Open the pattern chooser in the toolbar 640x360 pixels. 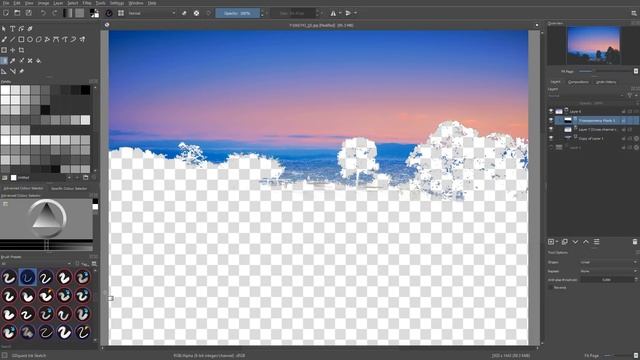point(80,13)
